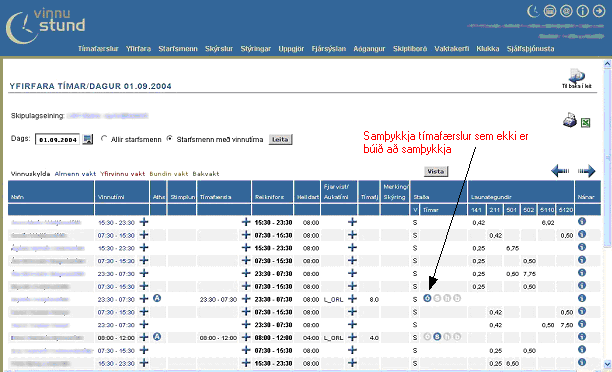
Task: Click the Yfirvinnu vakt legend label
Action: (123, 174)
